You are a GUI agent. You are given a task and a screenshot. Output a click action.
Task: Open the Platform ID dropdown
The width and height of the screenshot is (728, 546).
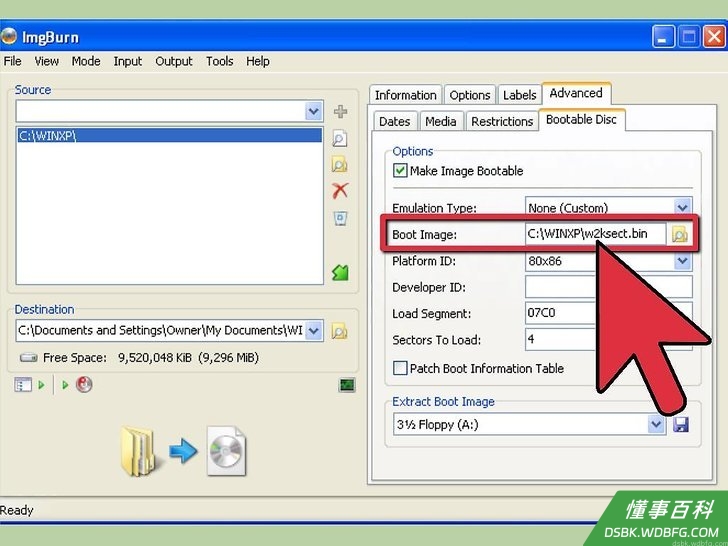click(x=682, y=261)
